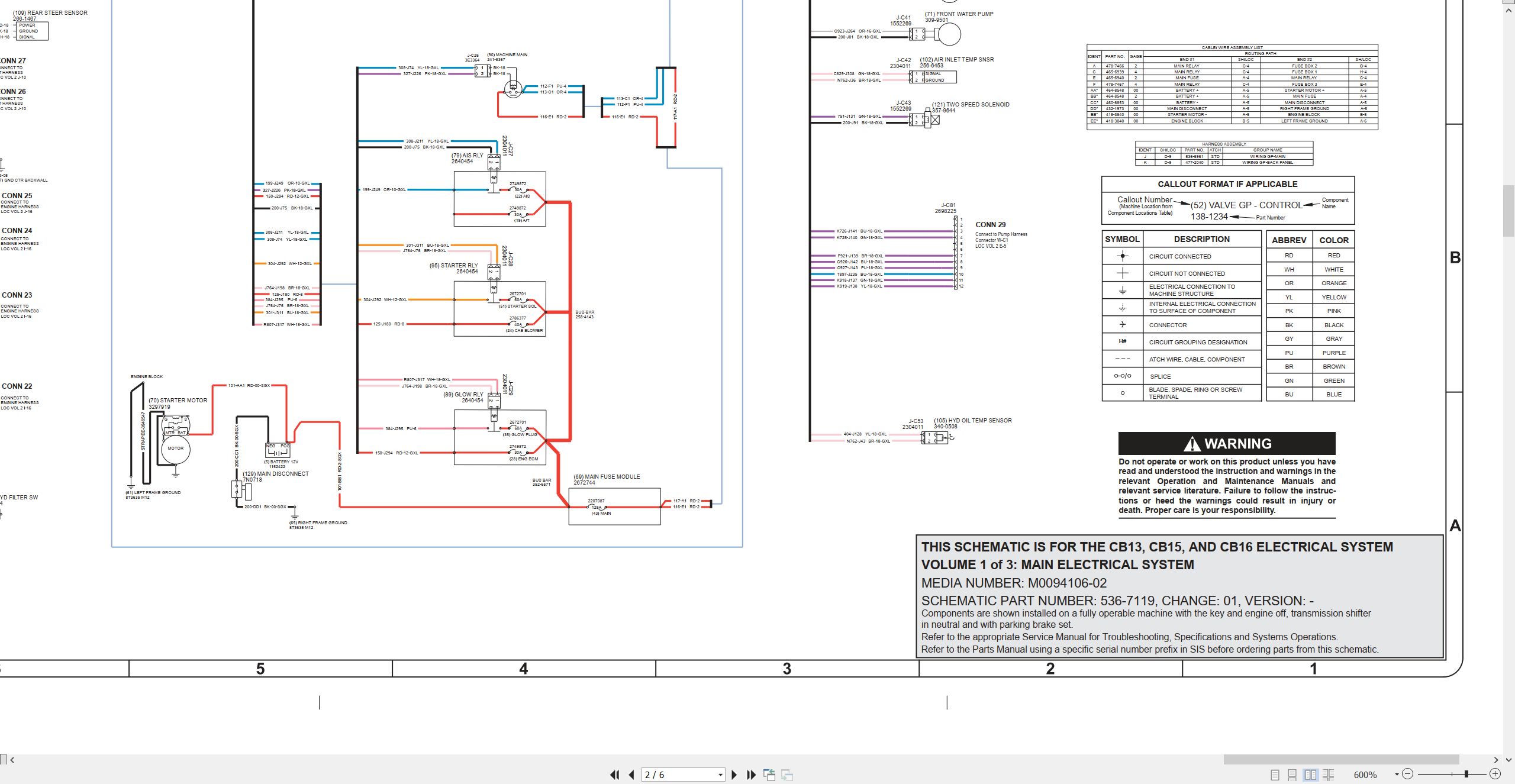Click the PURPLE color legend entry
The width and height of the screenshot is (1515, 784).
[1334, 353]
